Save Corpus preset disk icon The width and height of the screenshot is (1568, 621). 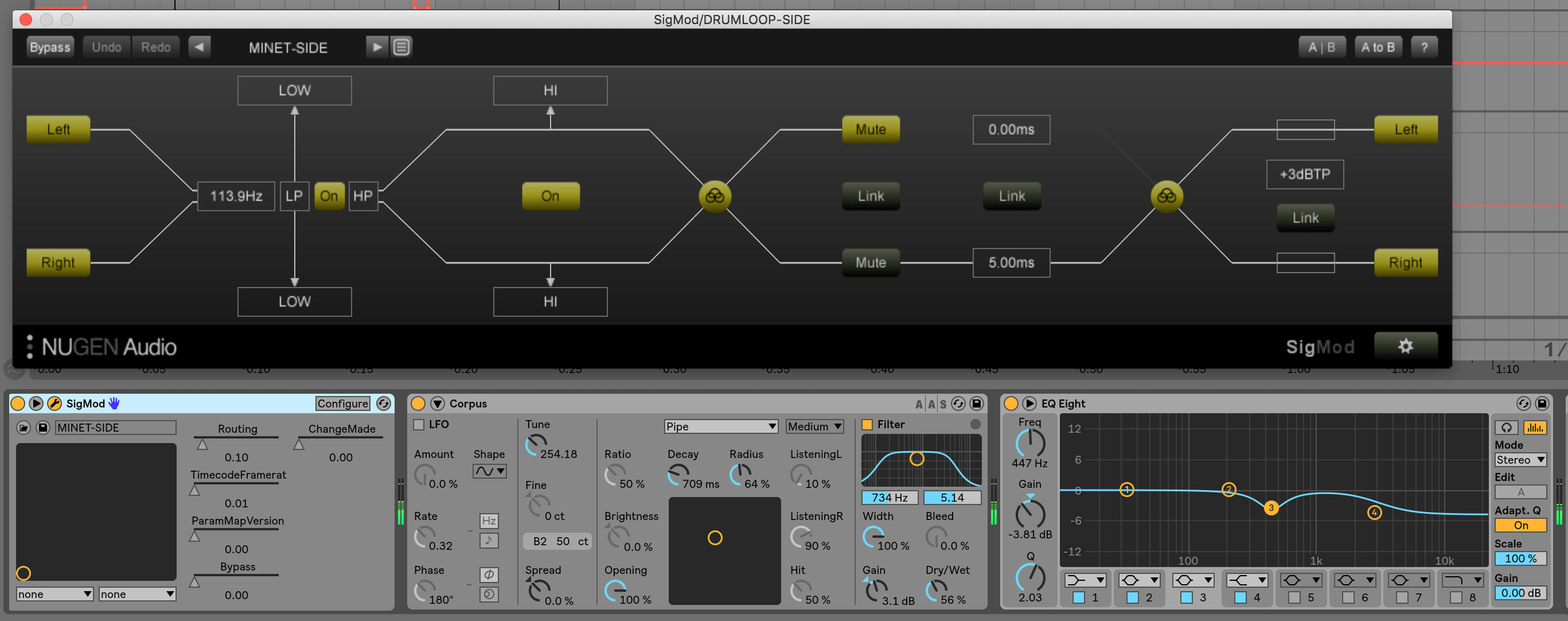tap(976, 403)
